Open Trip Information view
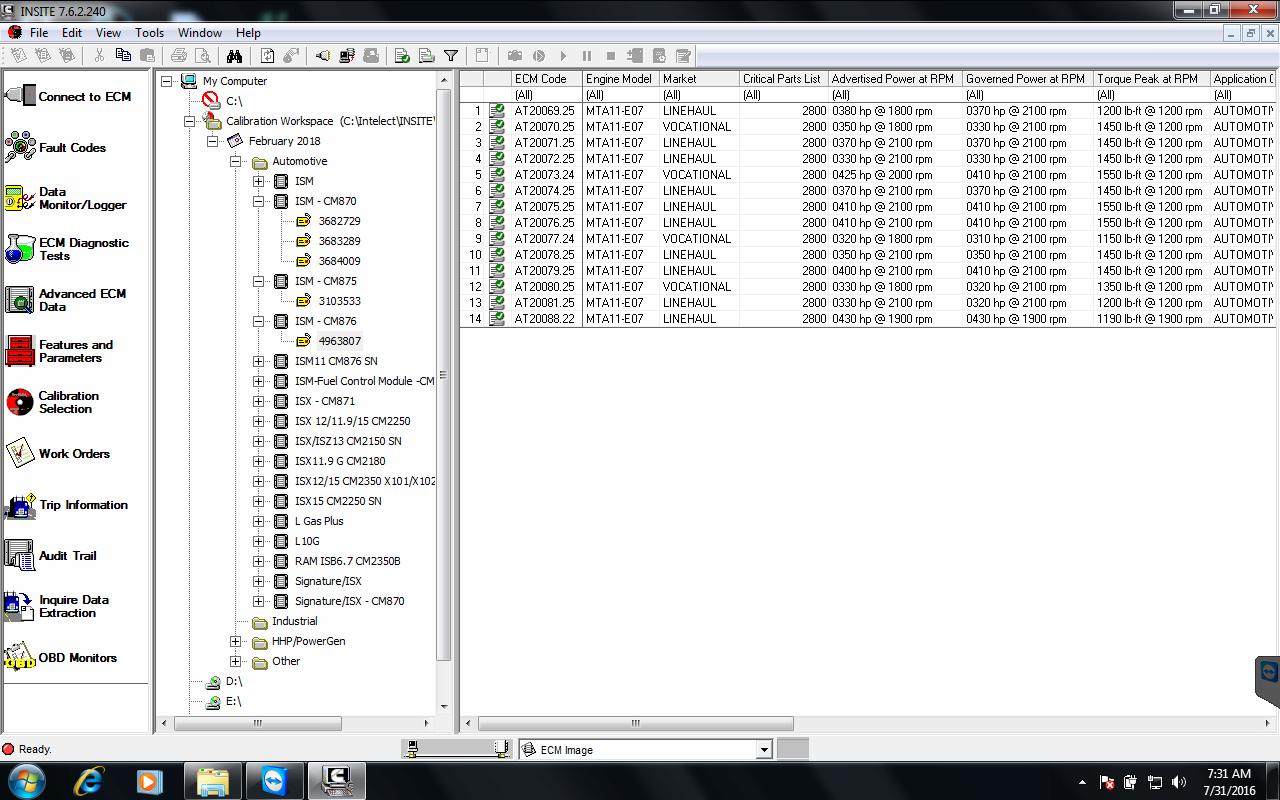1280x800 pixels. [x=21, y=505]
